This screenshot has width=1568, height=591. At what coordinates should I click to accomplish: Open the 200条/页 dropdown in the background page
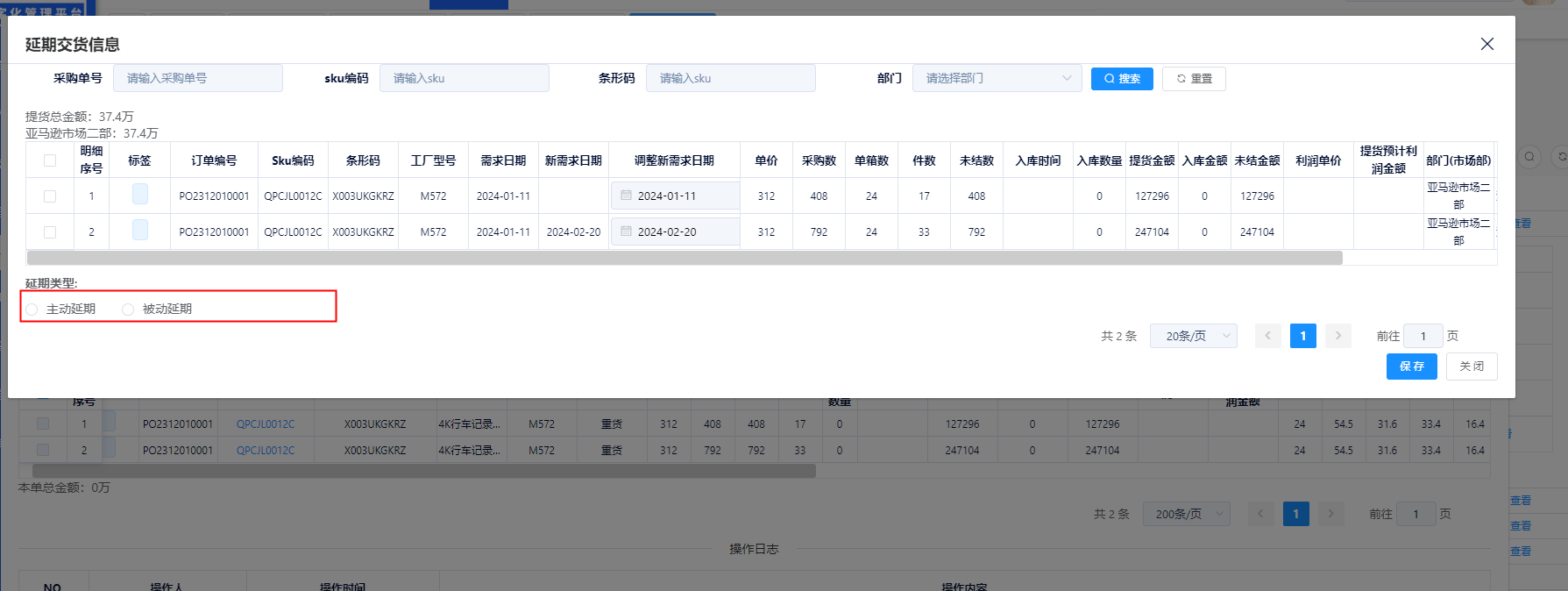[1187, 514]
